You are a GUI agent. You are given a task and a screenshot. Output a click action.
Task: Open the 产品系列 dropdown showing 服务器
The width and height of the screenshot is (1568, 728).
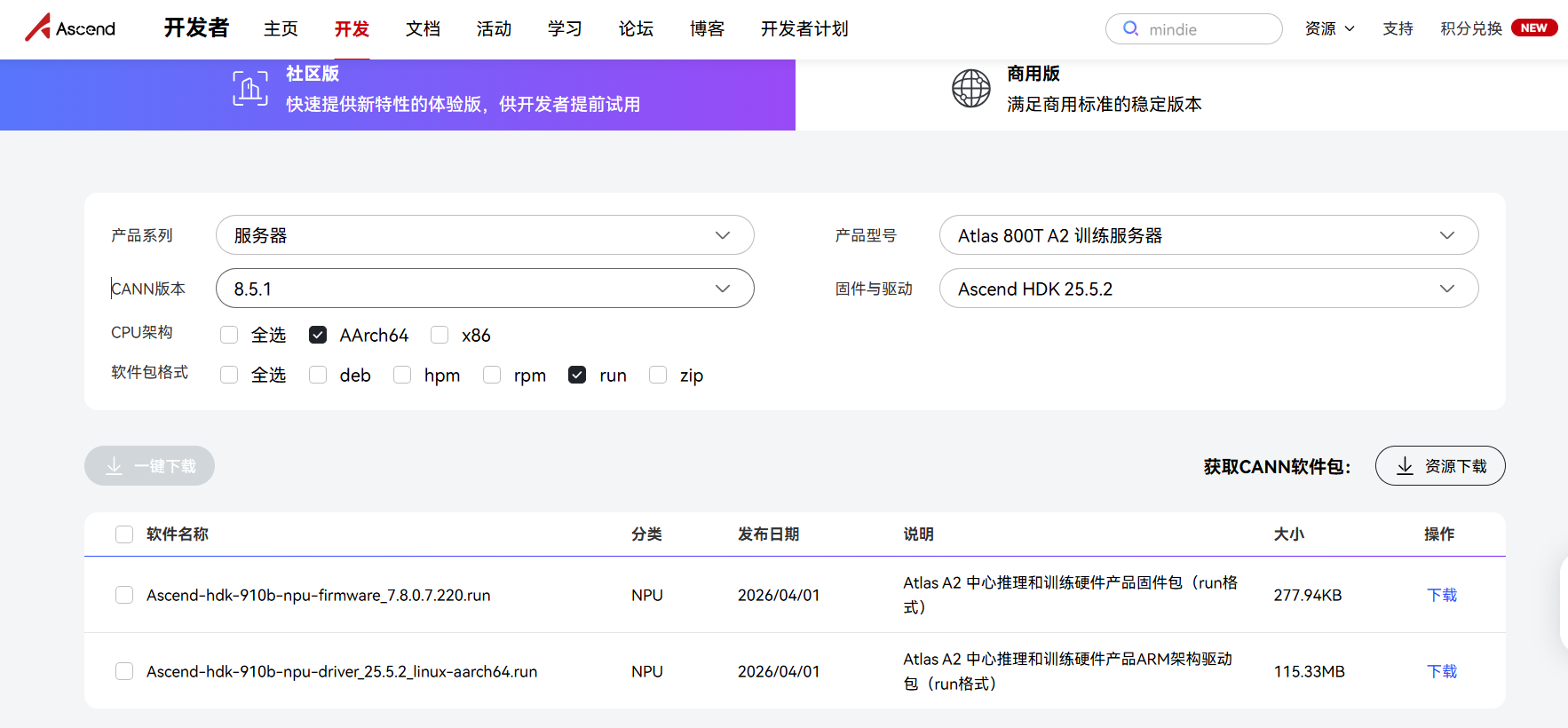(485, 235)
